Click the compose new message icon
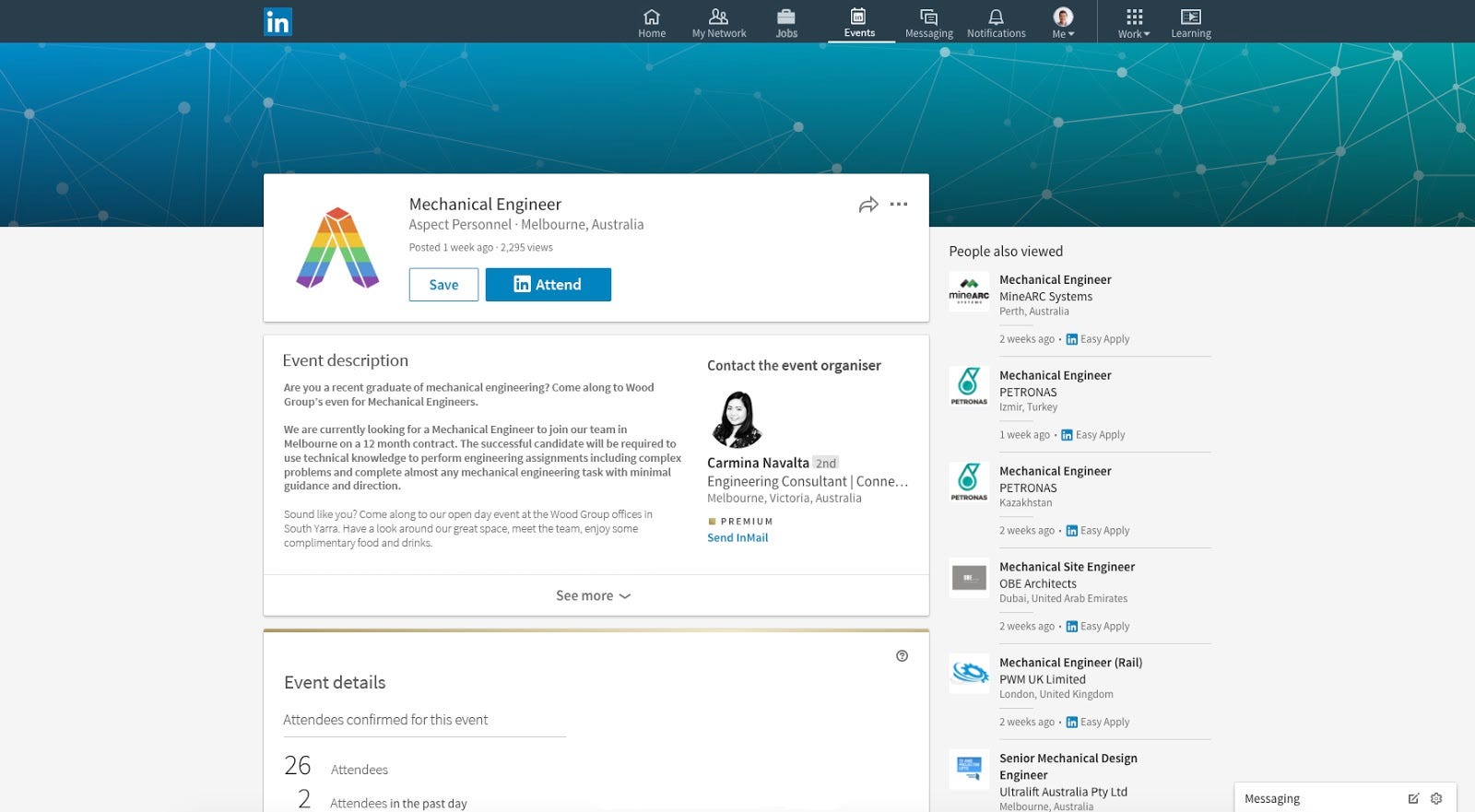The height and width of the screenshot is (812, 1475). pyautogui.click(x=1413, y=799)
